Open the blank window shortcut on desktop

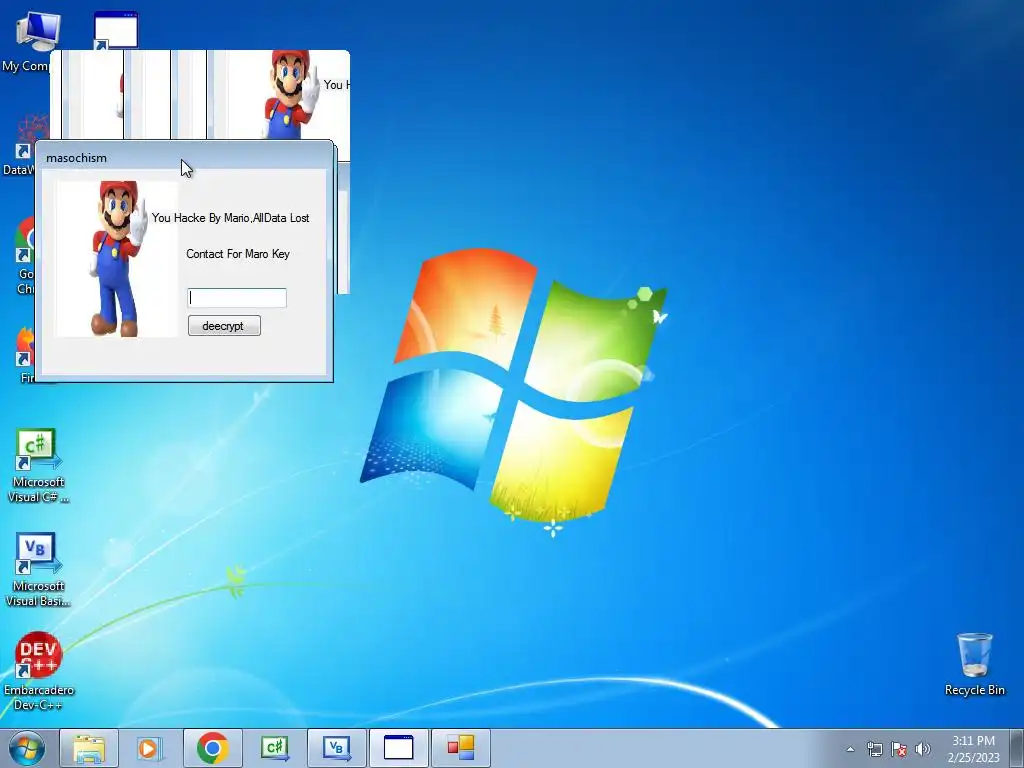tap(116, 30)
